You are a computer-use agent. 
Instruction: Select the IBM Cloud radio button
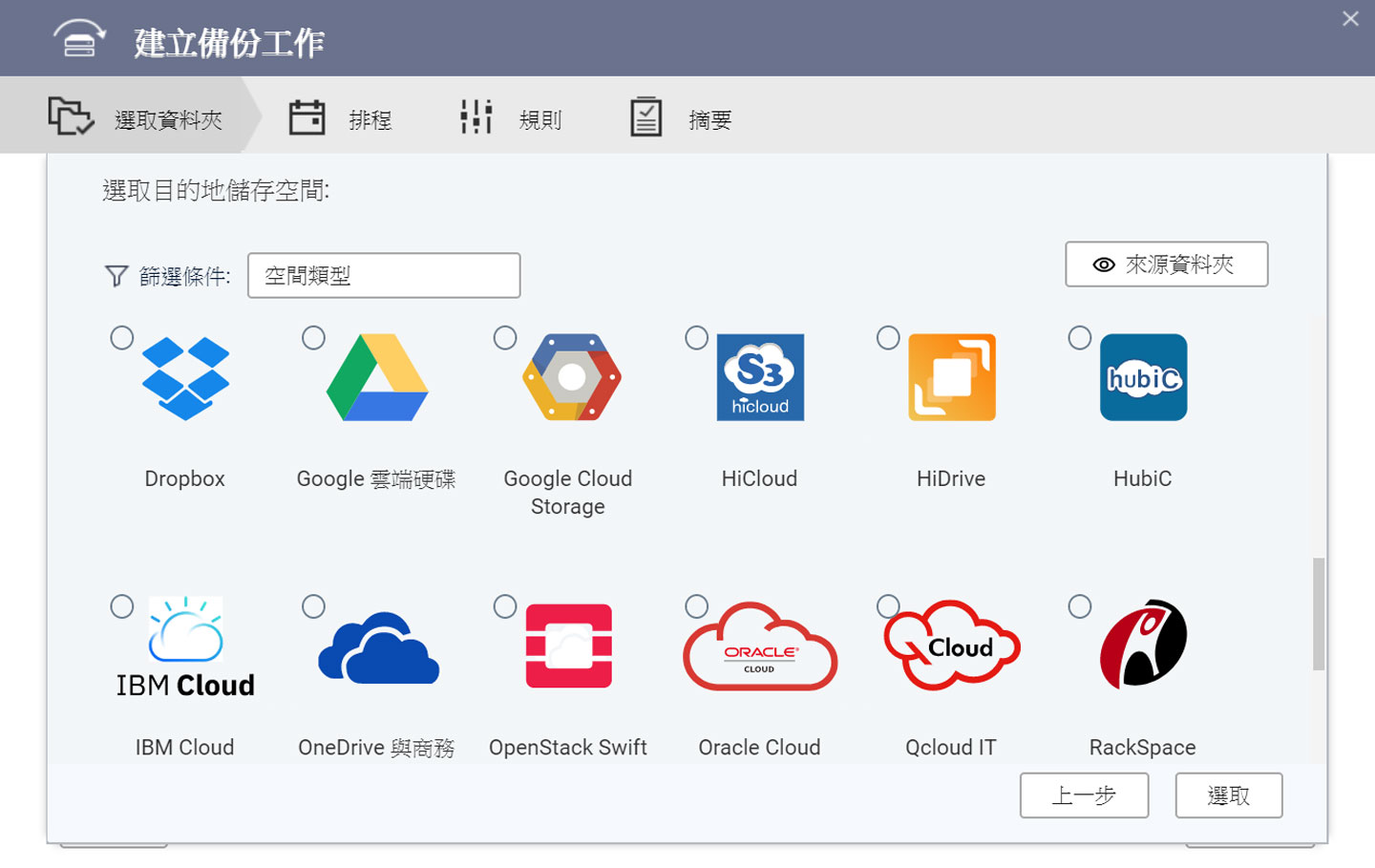click(122, 606)
